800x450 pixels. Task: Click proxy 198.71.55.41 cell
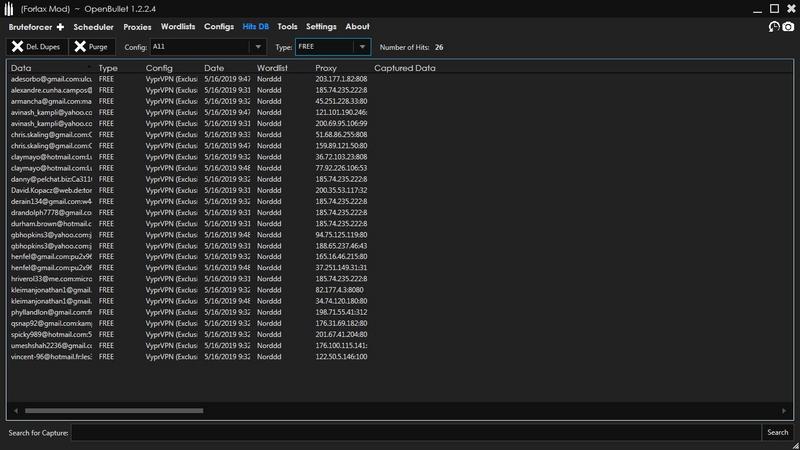[341, 312]
